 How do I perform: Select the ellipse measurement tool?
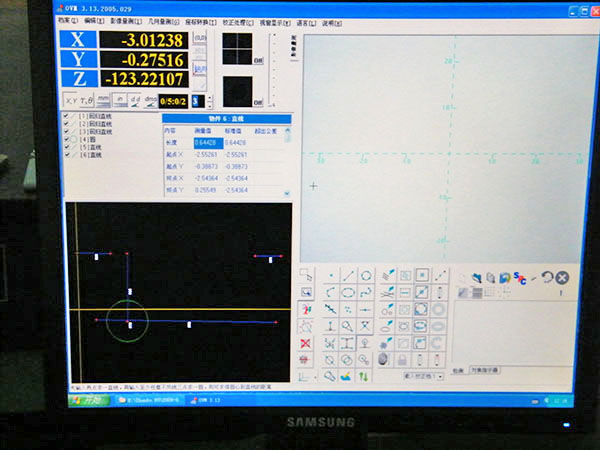click(348, 292)
